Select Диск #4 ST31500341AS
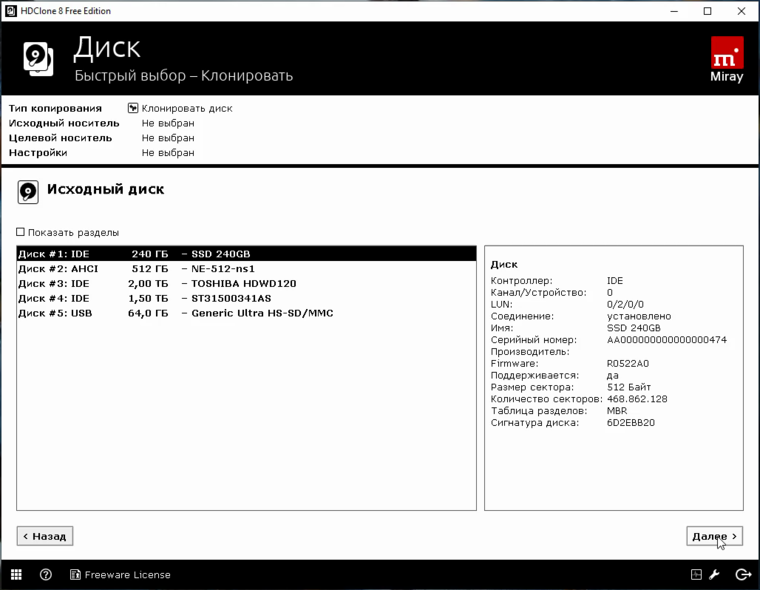The height and width of the screenshot is (590, 760). tap(246, 298)
